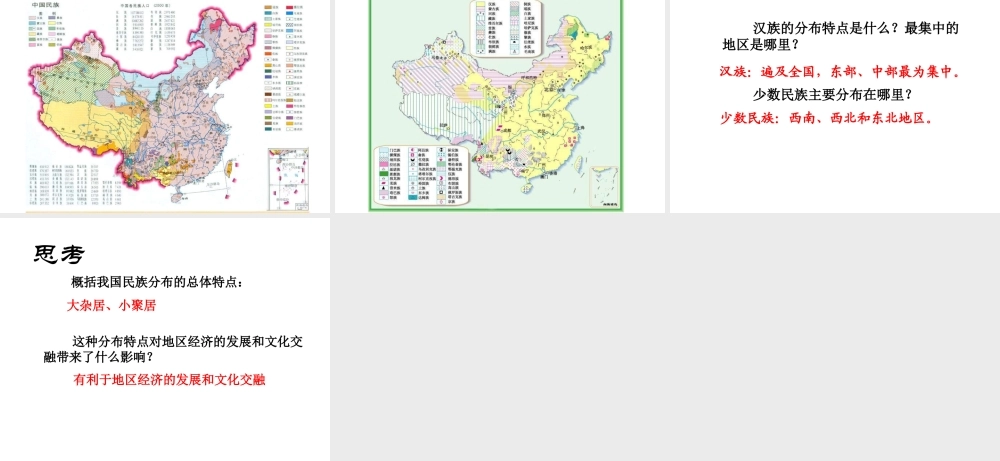
Task: Click the bottom-left legend of green-bordered map
Action: coord(421,174)
